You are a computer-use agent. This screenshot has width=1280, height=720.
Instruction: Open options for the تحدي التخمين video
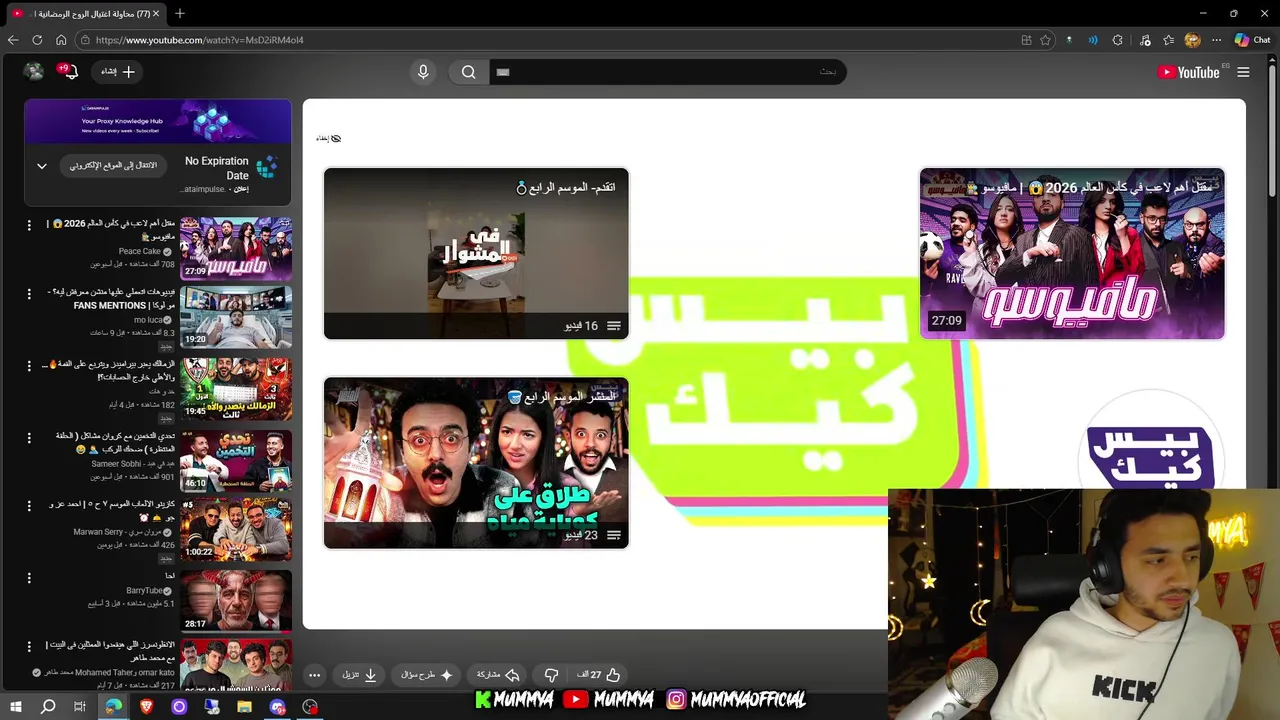click(x=29, y=437)
